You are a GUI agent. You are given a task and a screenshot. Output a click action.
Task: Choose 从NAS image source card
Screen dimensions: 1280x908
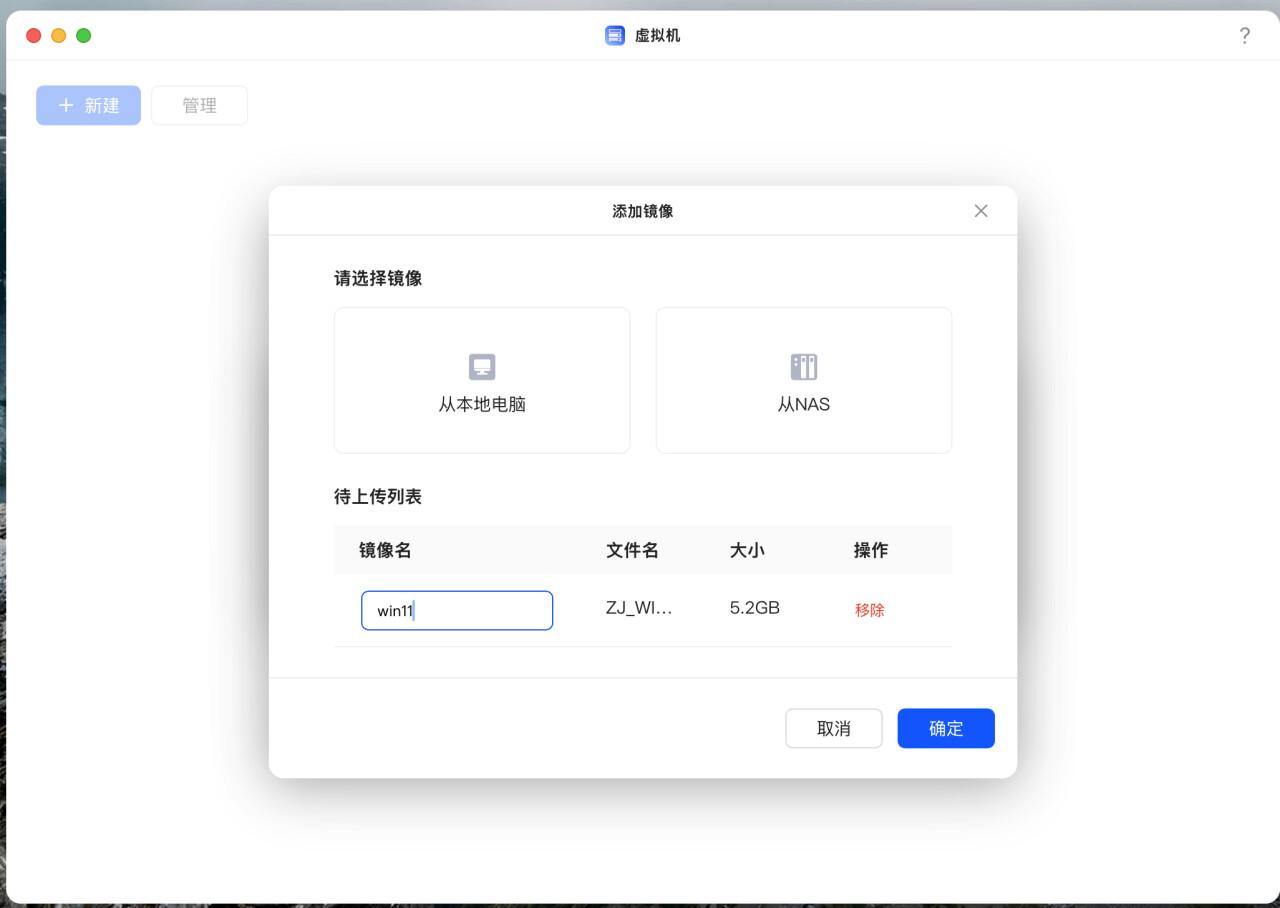click(x=804, y=380)
